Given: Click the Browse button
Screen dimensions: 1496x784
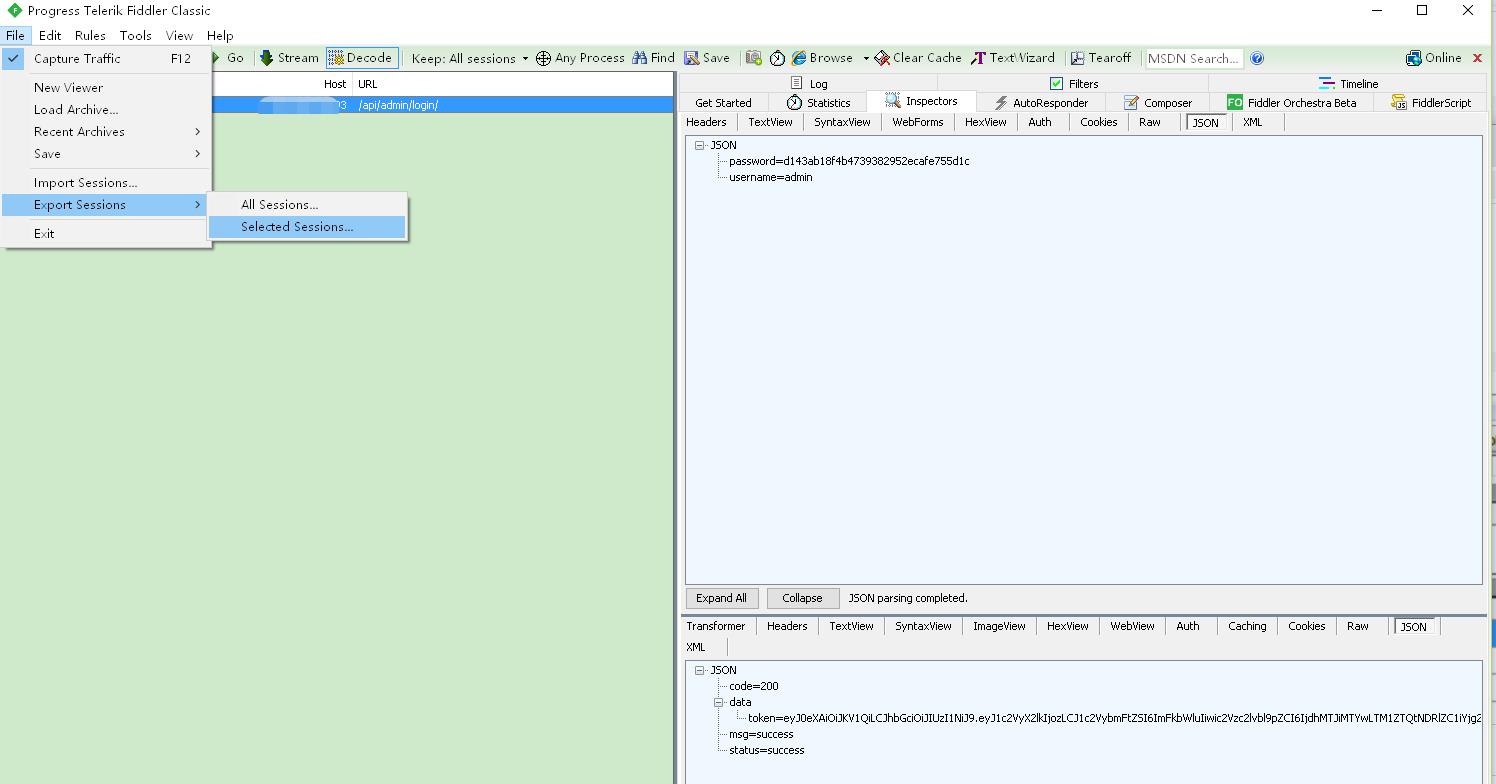Looking at the screenshot, I should click(823, 58).
